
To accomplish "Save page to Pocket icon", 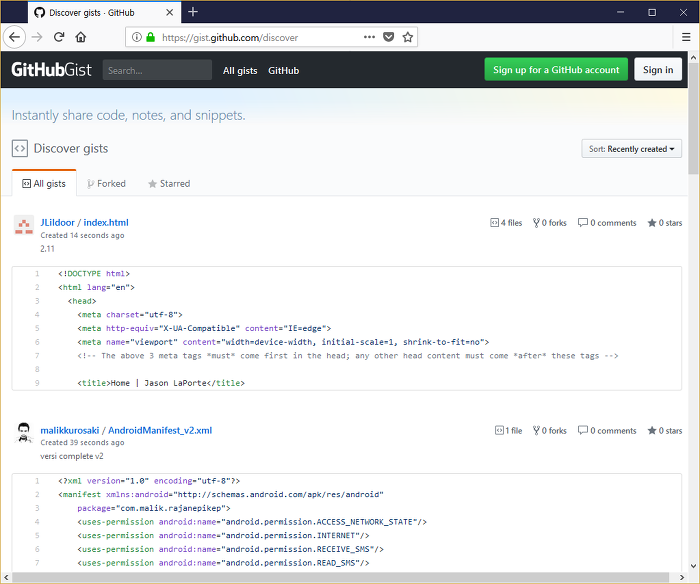I will [389, 37].
